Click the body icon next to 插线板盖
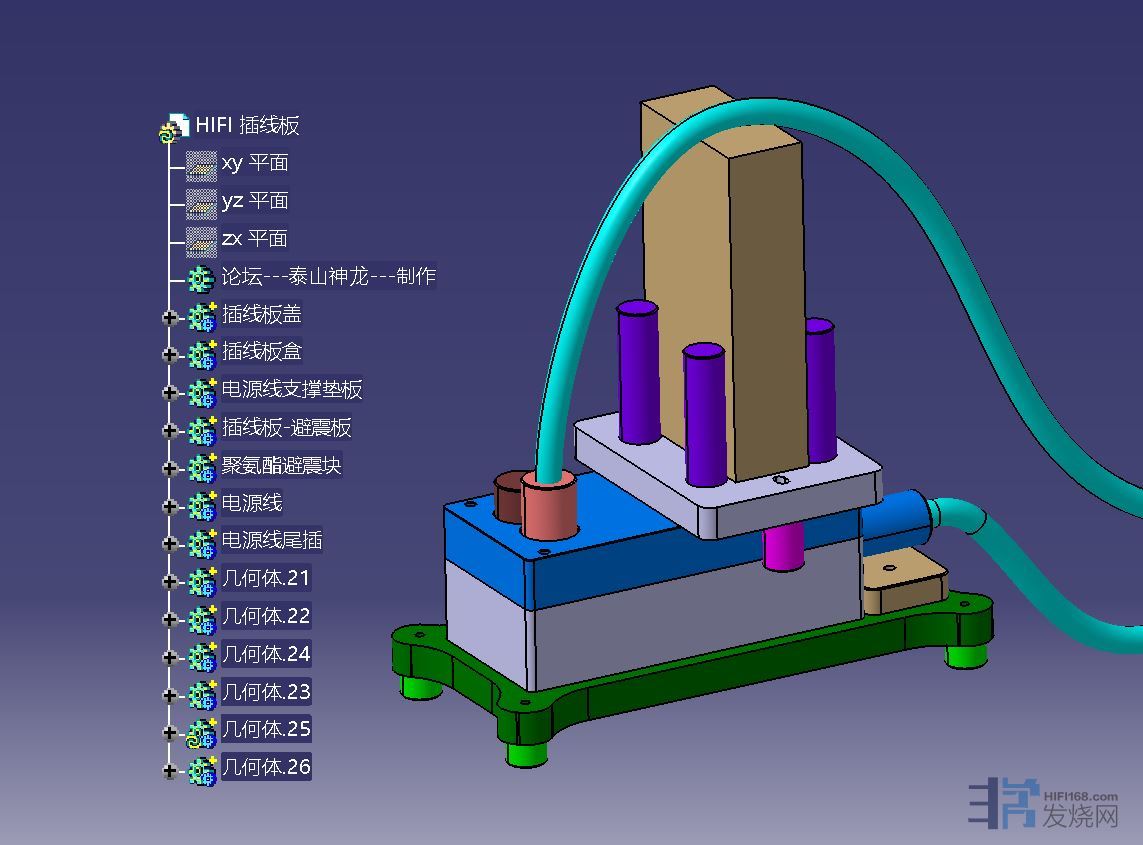 click(x=202, y=316)
